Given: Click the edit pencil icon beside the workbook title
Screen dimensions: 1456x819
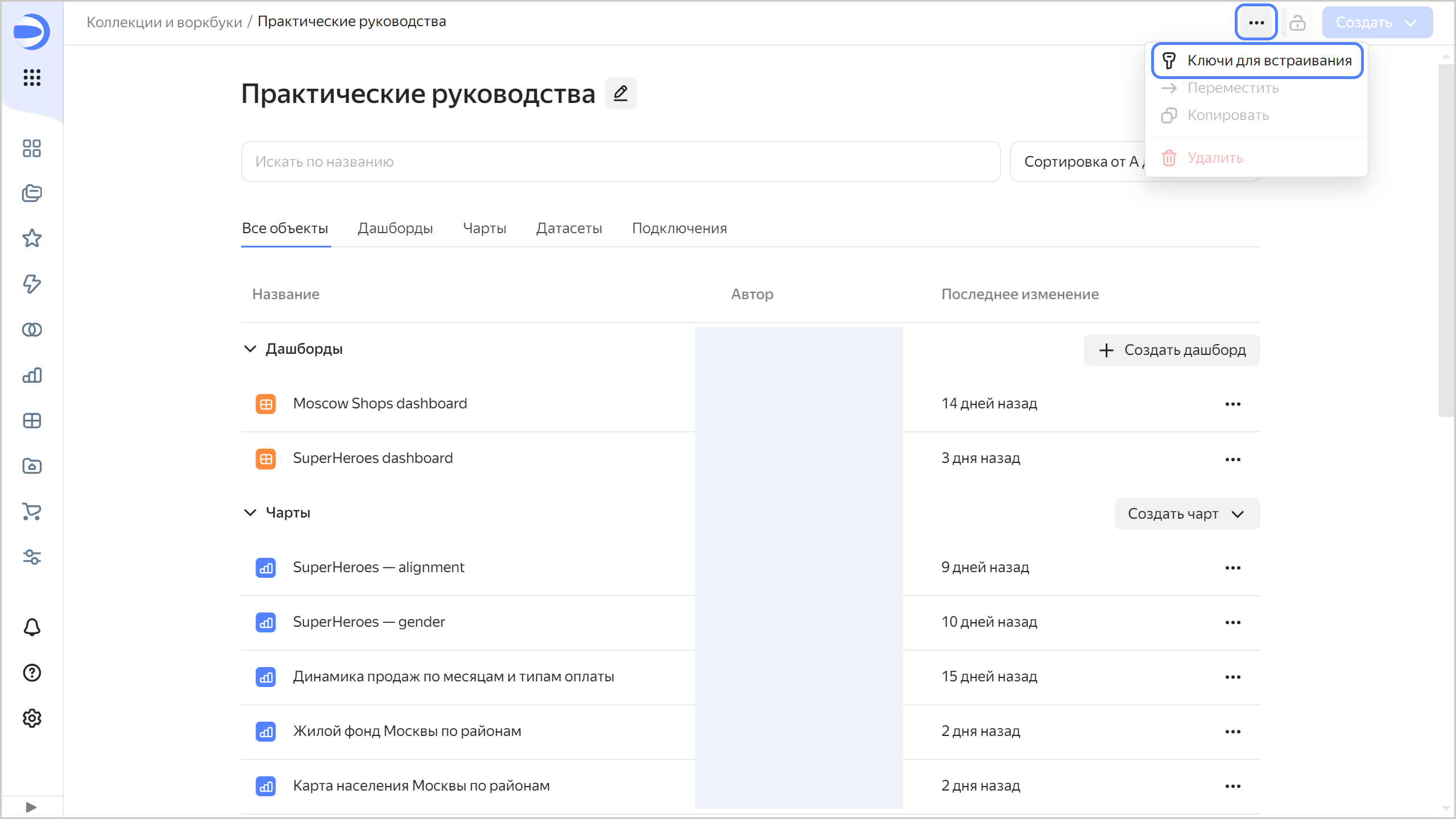Looking at the screenshot, I should click(621, 93).
